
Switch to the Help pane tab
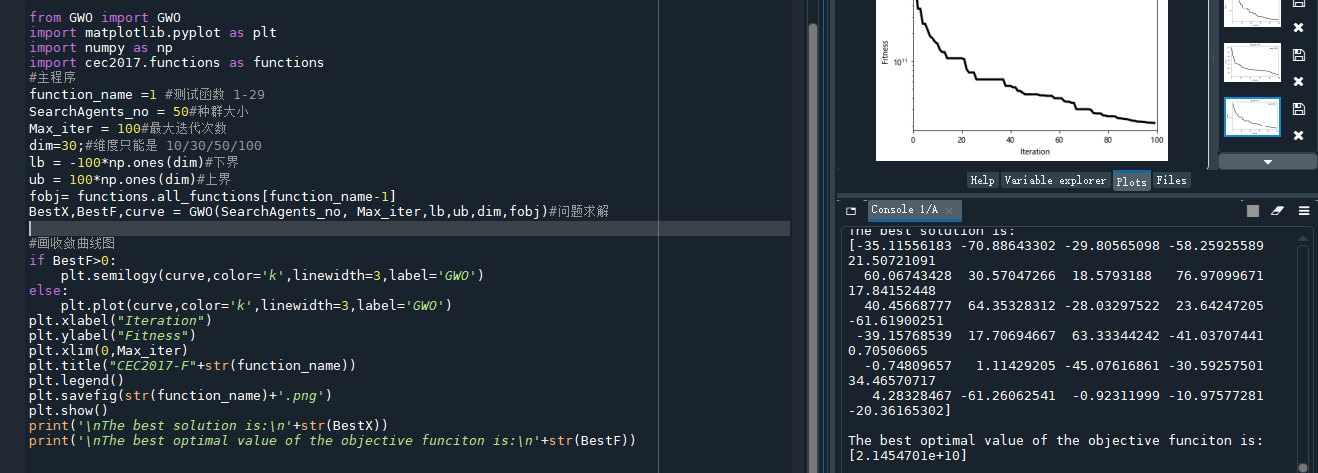click(x=982, y=180)
